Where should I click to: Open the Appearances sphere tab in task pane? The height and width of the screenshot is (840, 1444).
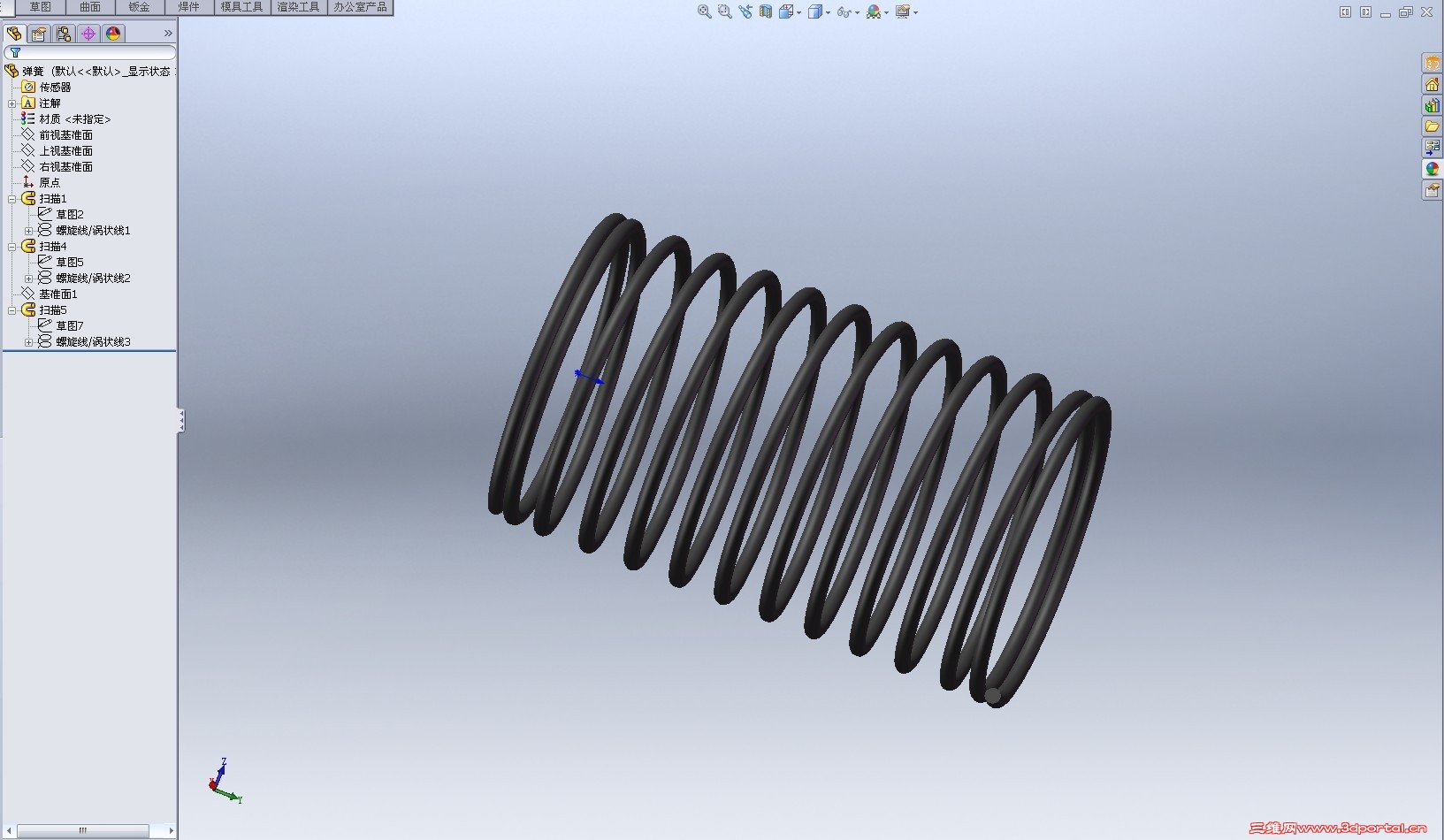(1433, 169)
